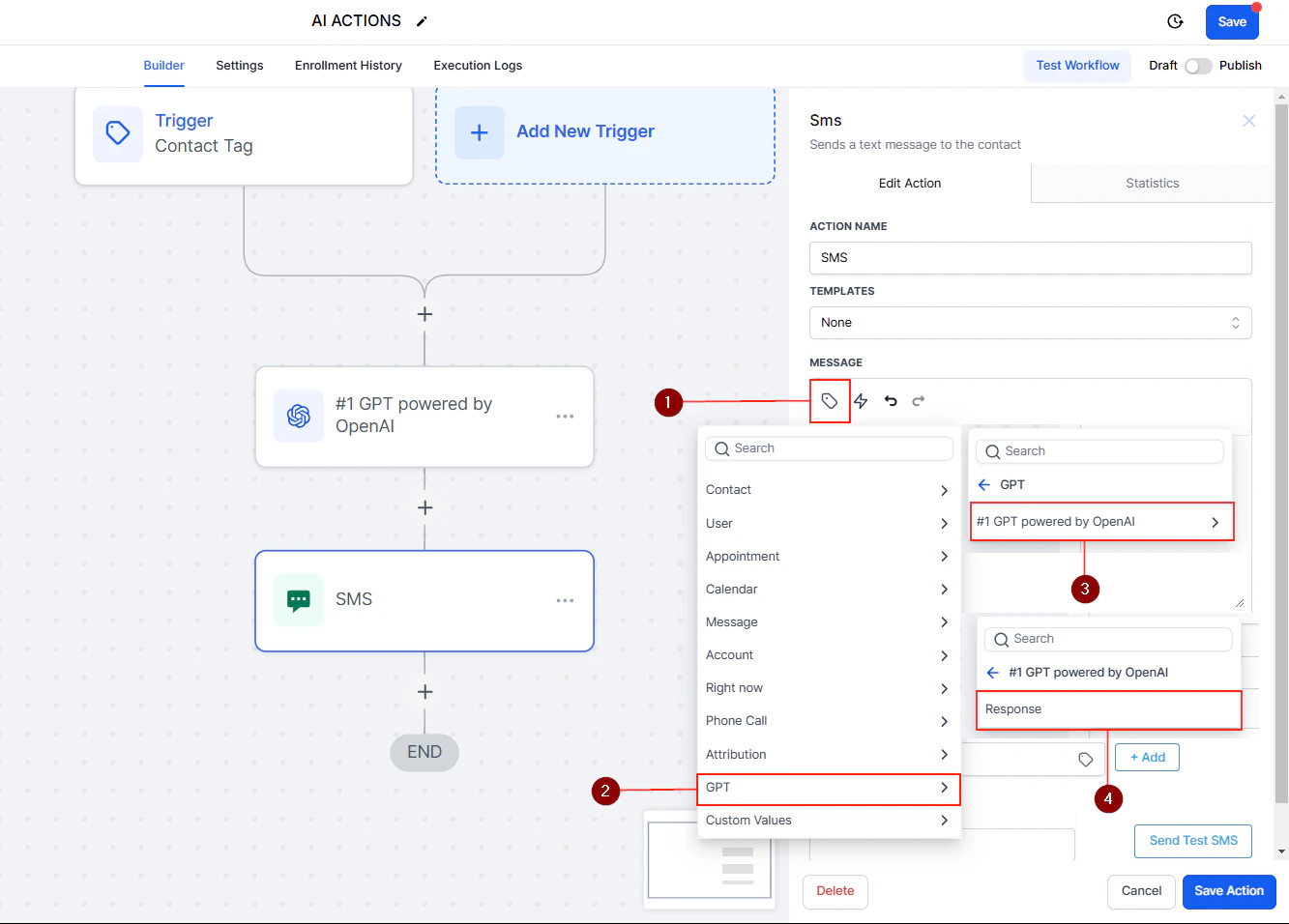
Task: Open the Templates dropdown showing None
Action: pos(1030,322)
